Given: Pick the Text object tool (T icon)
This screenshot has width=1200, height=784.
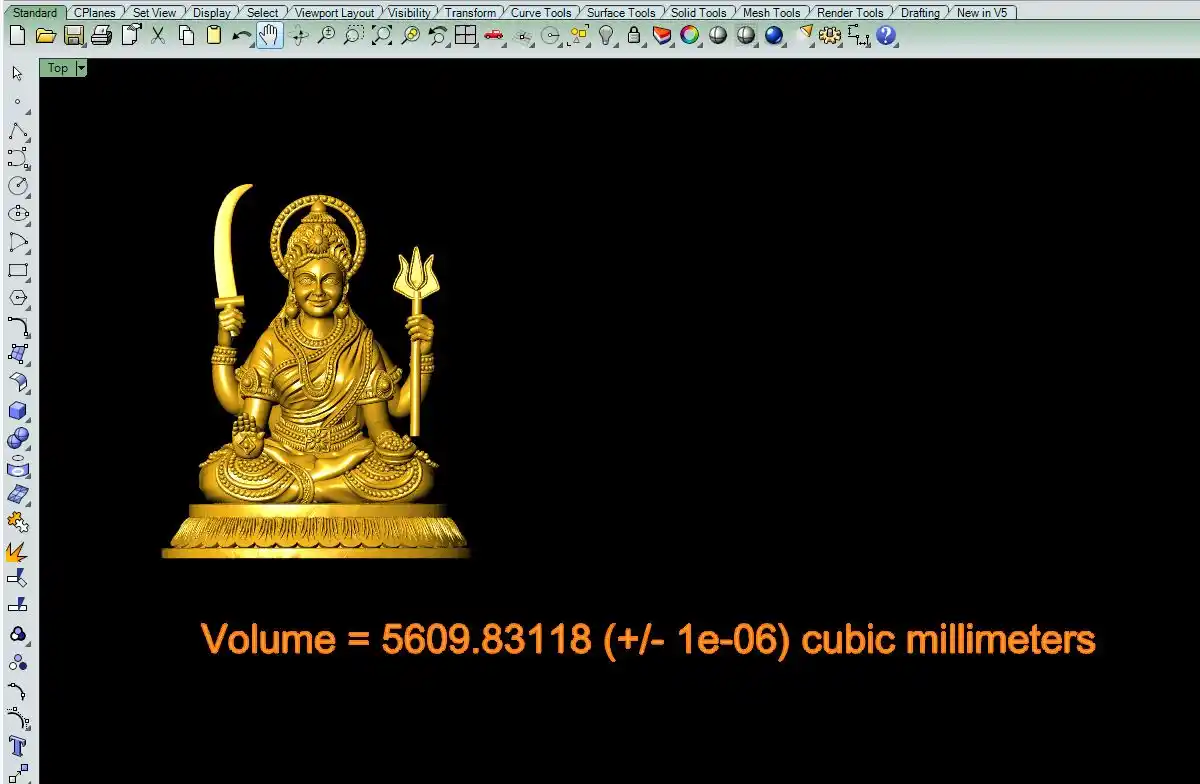Looking at the screenshot, I should click(x=18, y=746).
